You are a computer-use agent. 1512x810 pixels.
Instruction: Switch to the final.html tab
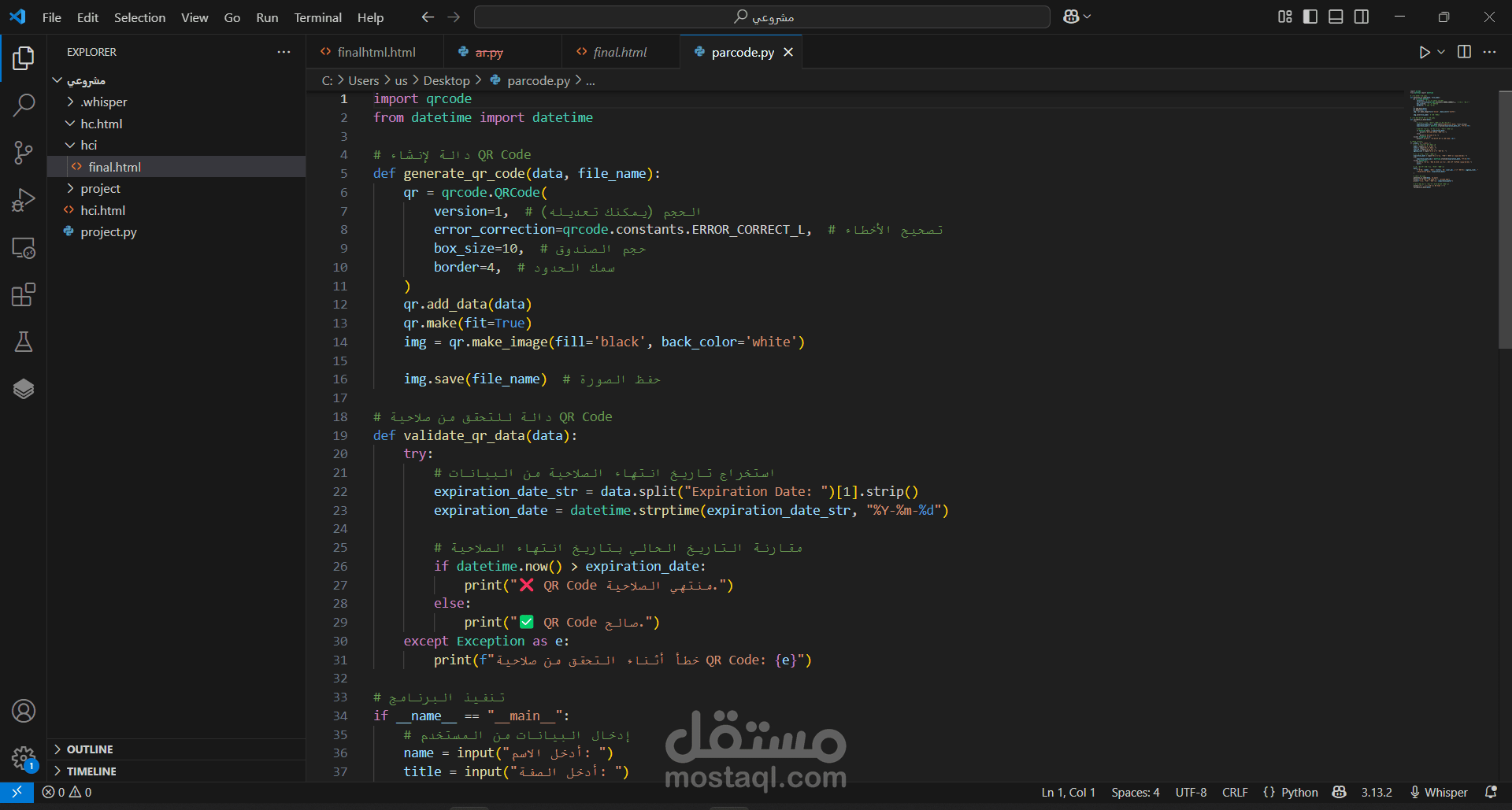point(621,52)
